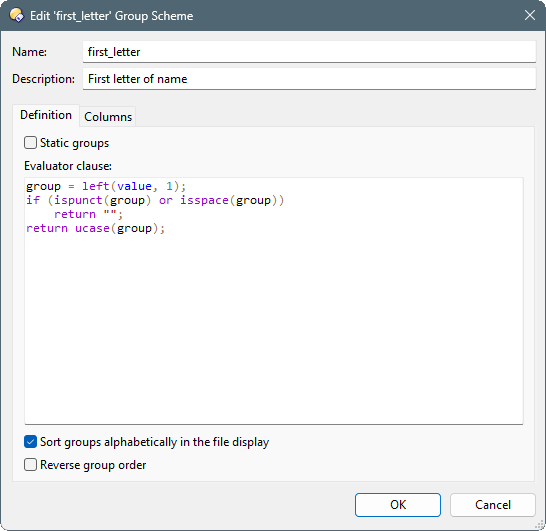Viewport: 546px width, 531px height.
Task: Click the blue value keyword in the evaluator code
Action: (x=134, y=186)
